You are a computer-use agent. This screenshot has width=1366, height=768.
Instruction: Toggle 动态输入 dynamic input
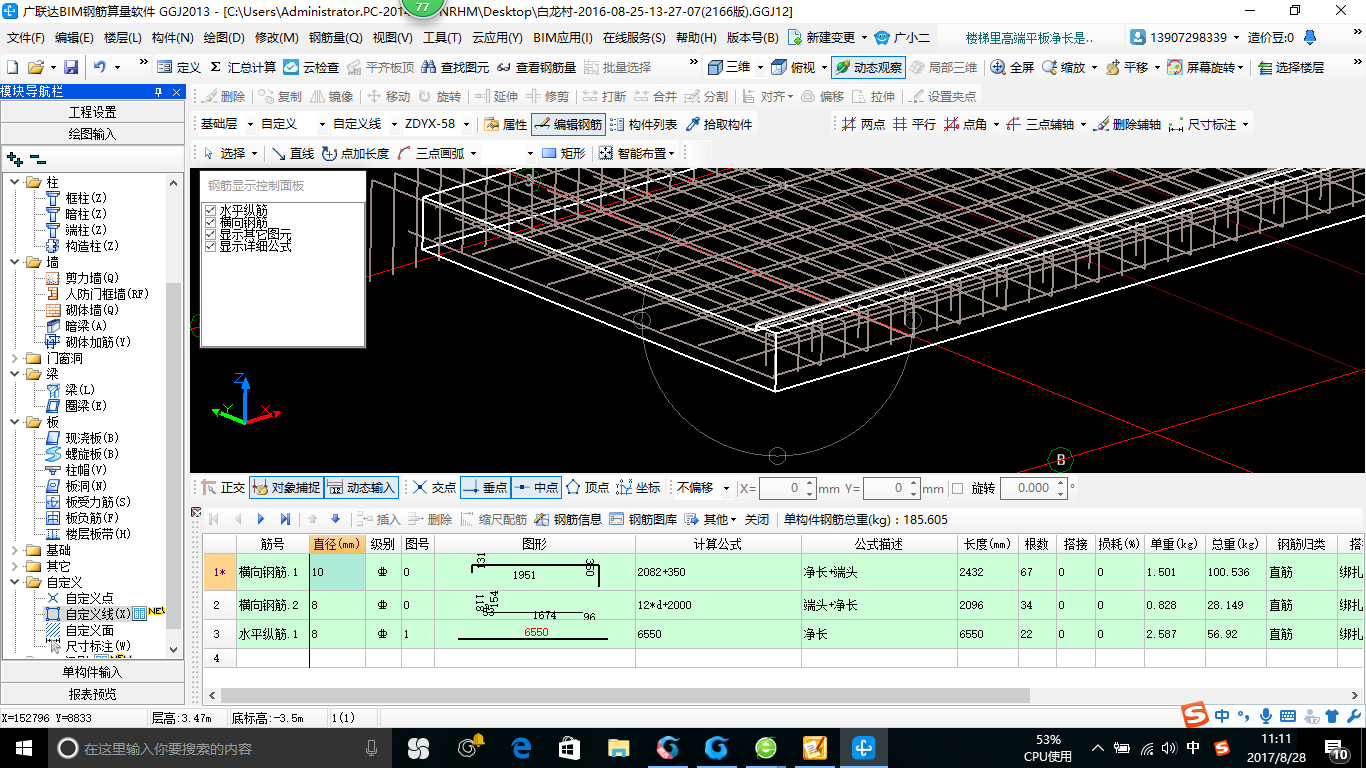[x=361, y=488]
